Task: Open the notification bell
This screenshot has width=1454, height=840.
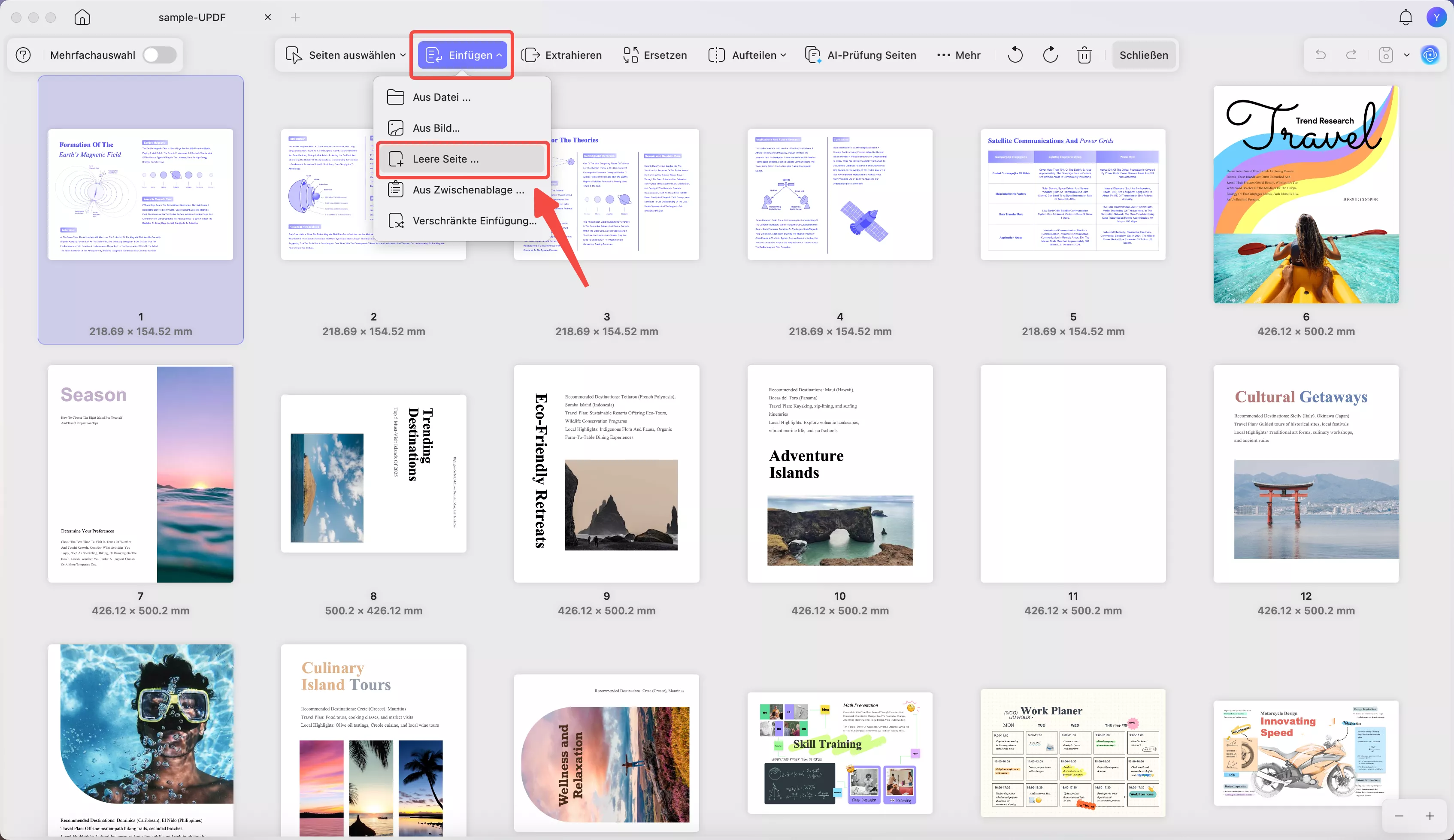Action: 1406,17
